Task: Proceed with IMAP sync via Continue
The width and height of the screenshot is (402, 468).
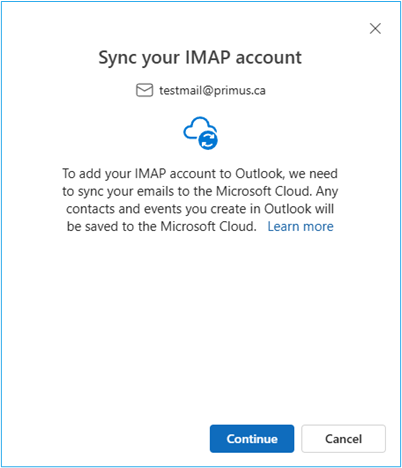Action: pos(252,439)
